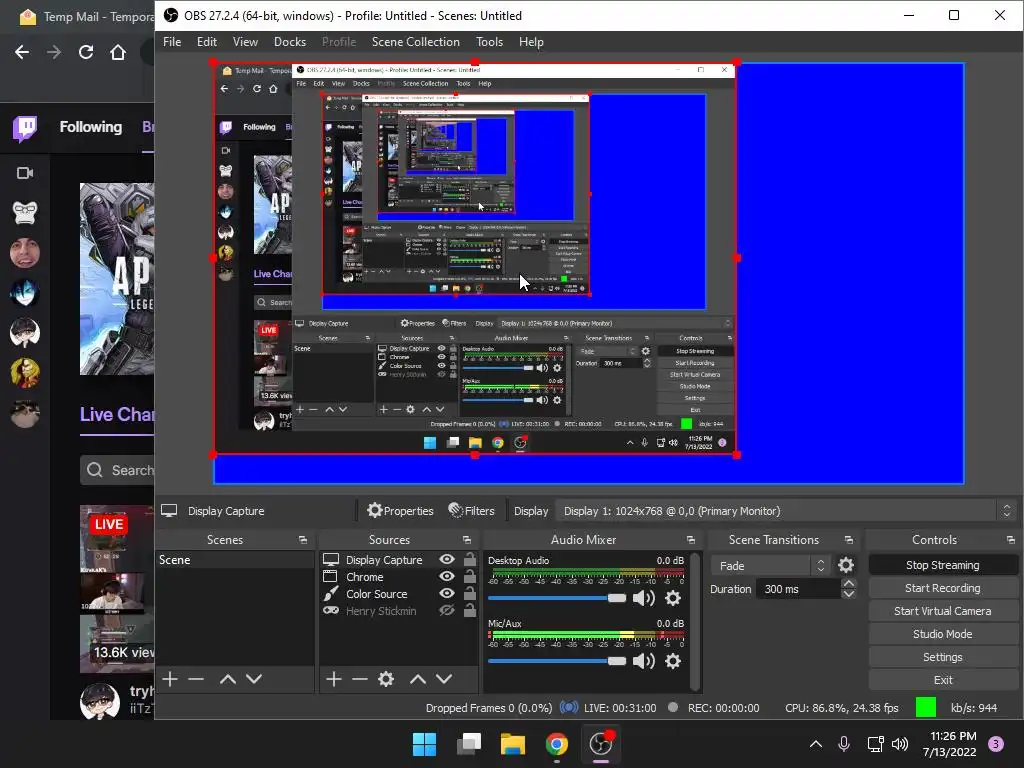
Task: Adjust Mic/Aux volume slider
Action: point(556,661)
